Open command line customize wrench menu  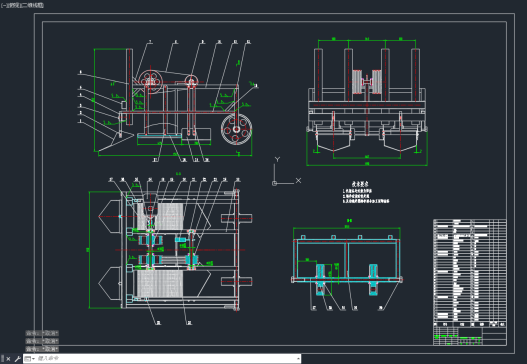[x=17, y=359]
